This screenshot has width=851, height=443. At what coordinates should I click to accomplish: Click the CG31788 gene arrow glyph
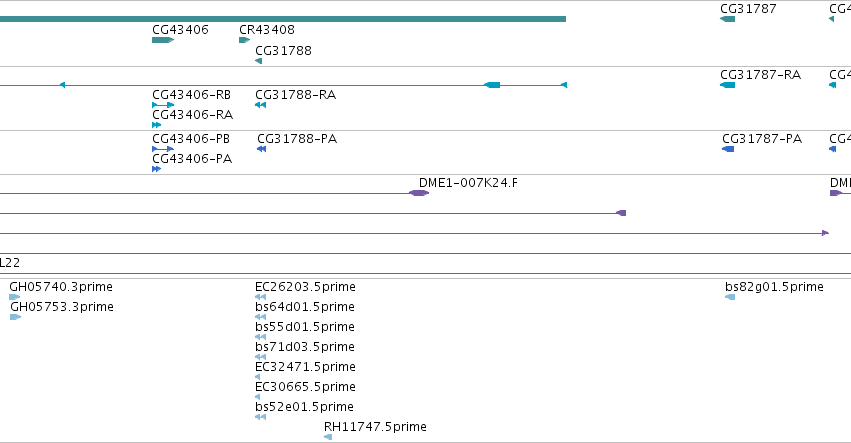click(258, 61)
